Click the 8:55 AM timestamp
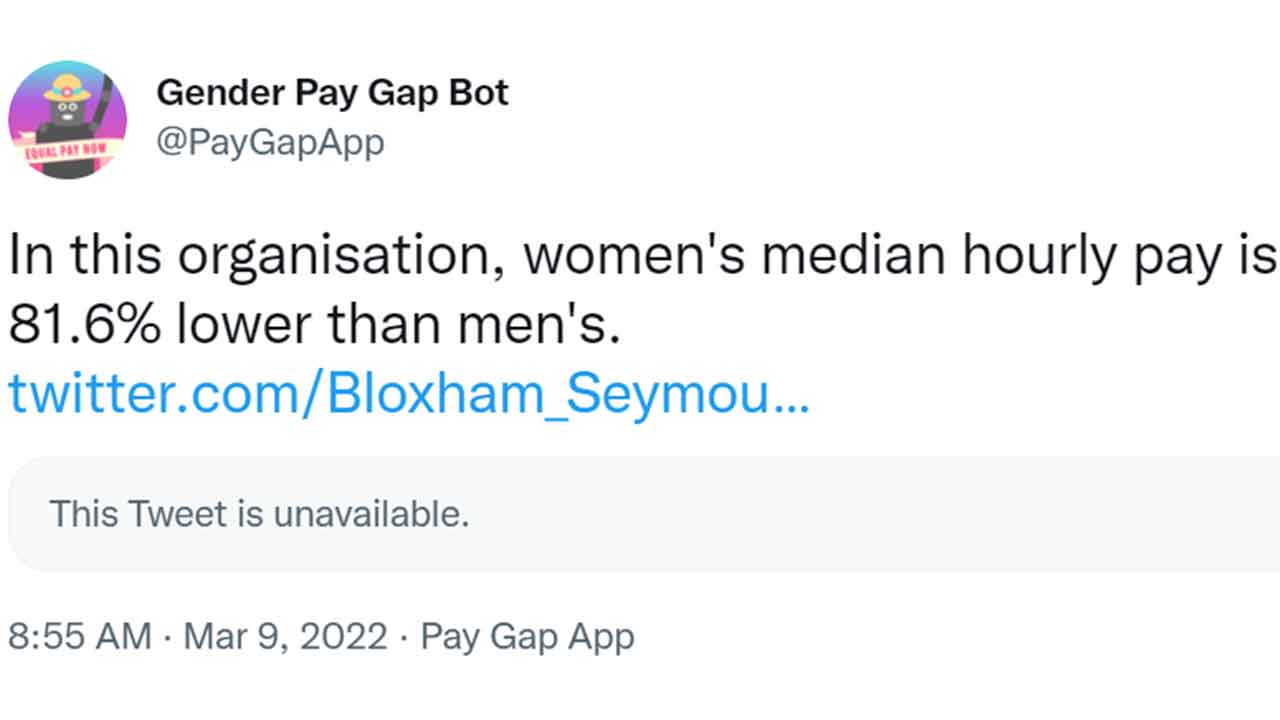Screen dimensions: 1280x720 [80, 636]
